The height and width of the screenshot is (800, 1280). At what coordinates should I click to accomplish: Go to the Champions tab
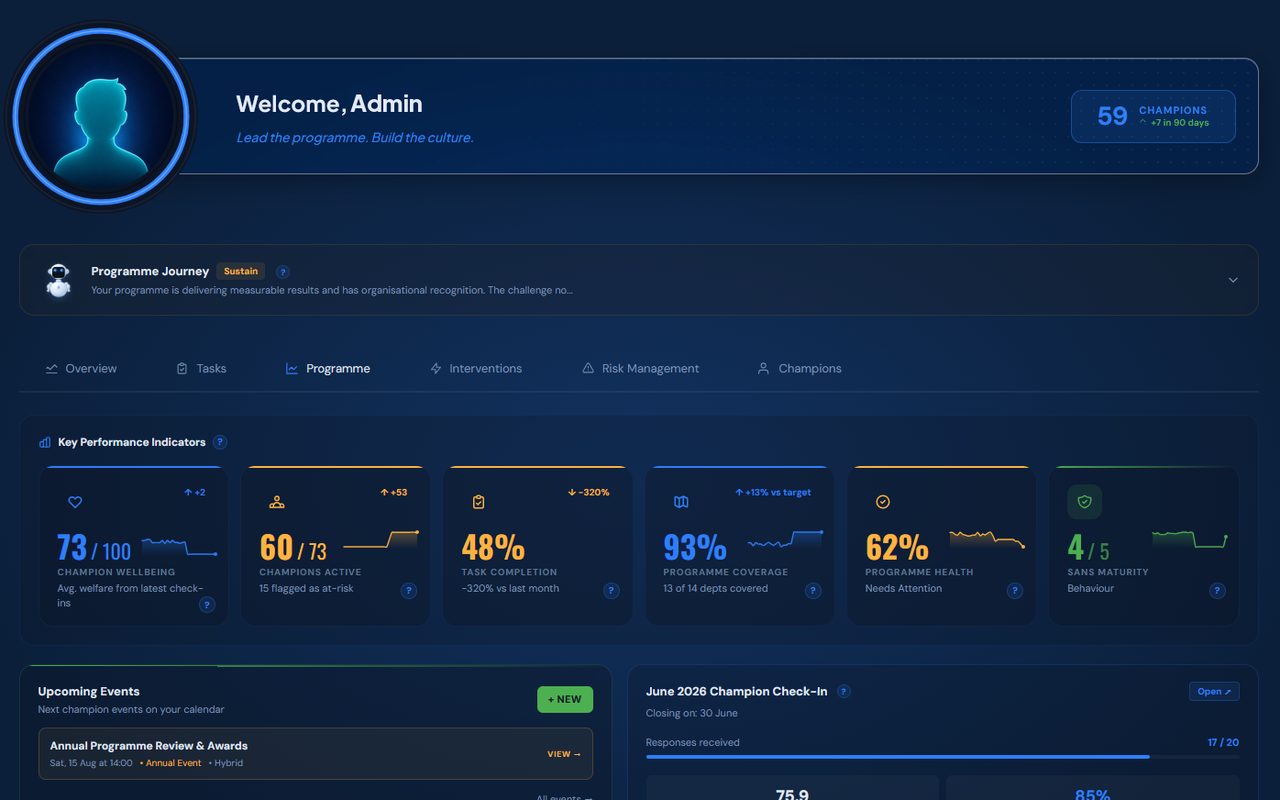(799, 368)
